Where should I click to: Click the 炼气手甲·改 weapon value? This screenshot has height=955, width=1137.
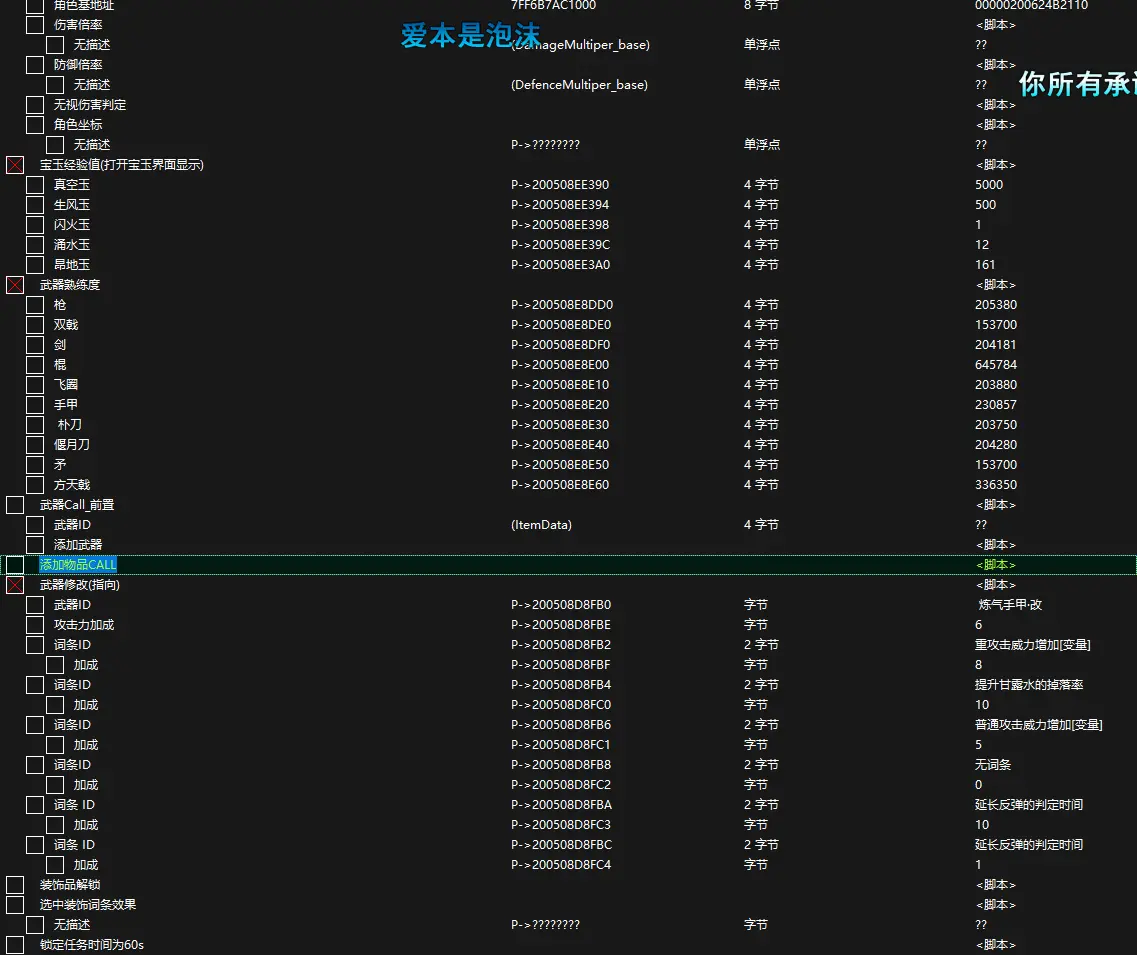click(1010, 605)
